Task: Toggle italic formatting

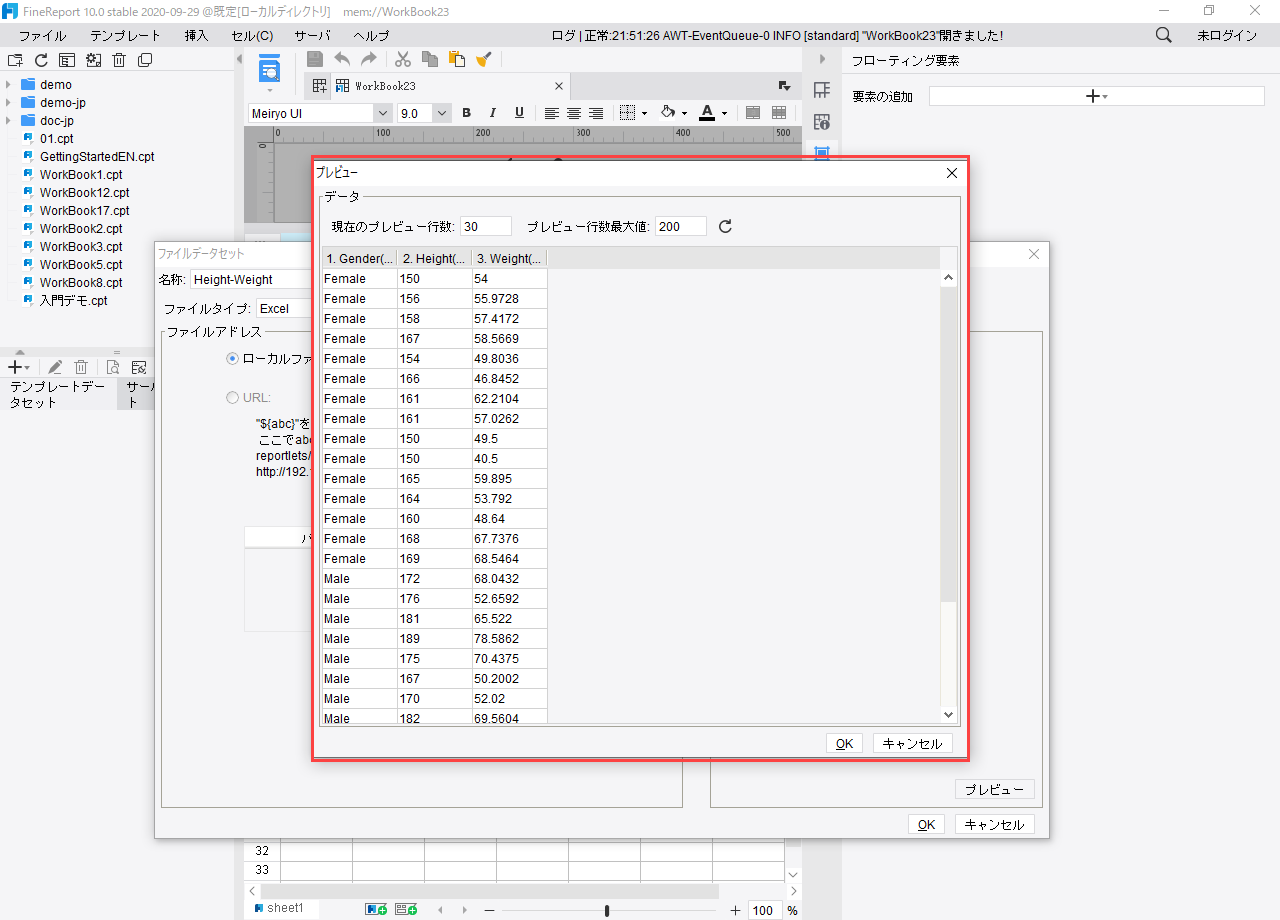Action: pyautogui.click(x=492, y=113)
